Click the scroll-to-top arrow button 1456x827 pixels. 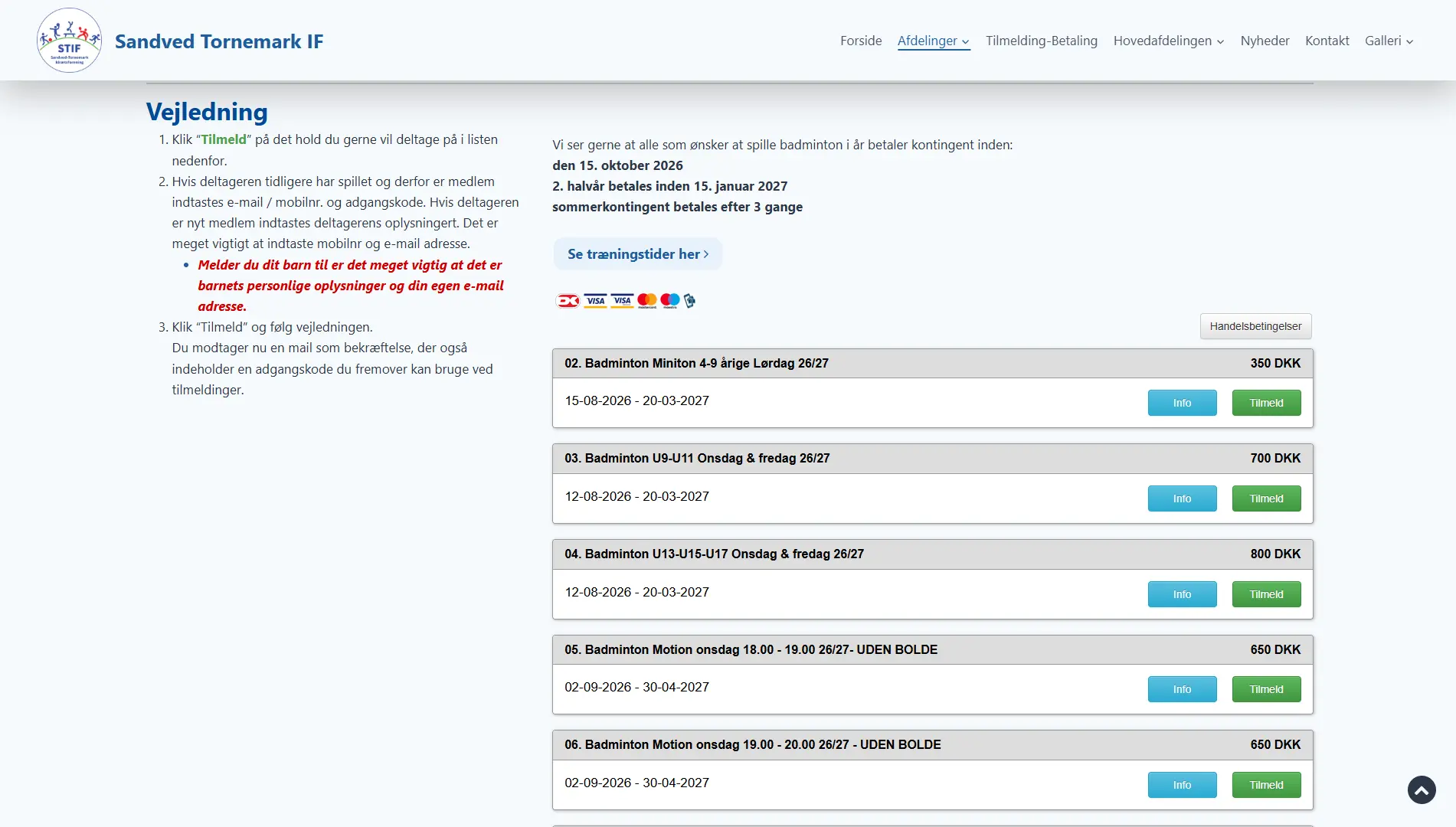1422,789
